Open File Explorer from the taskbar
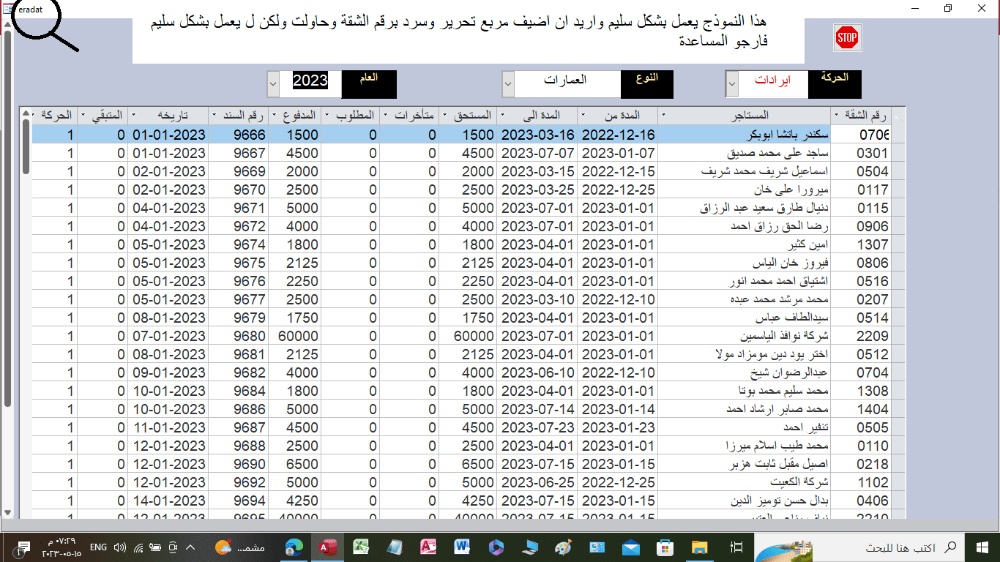The image size is (1000, 562). point(699,547)
